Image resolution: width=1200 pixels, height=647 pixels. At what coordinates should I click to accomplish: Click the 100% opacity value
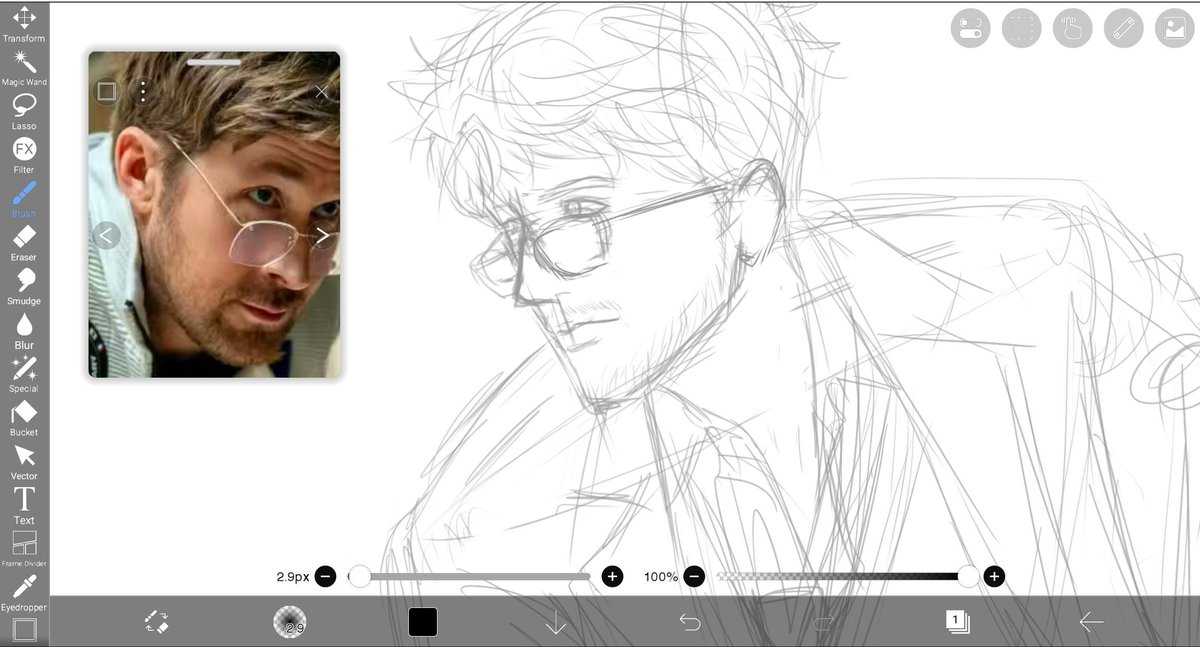pos(660,577)
